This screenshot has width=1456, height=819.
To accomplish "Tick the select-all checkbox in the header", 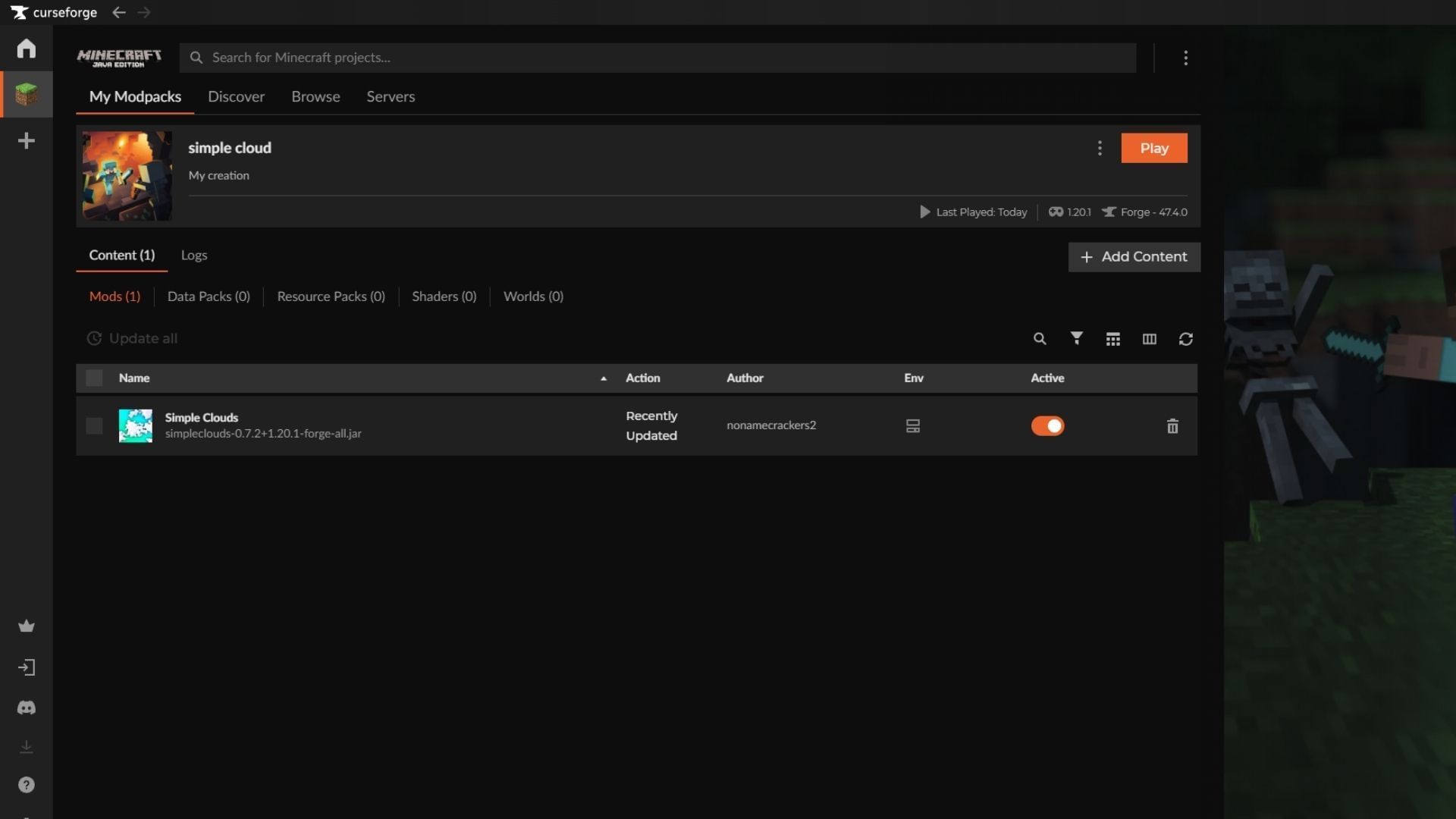I will [94, 378].
